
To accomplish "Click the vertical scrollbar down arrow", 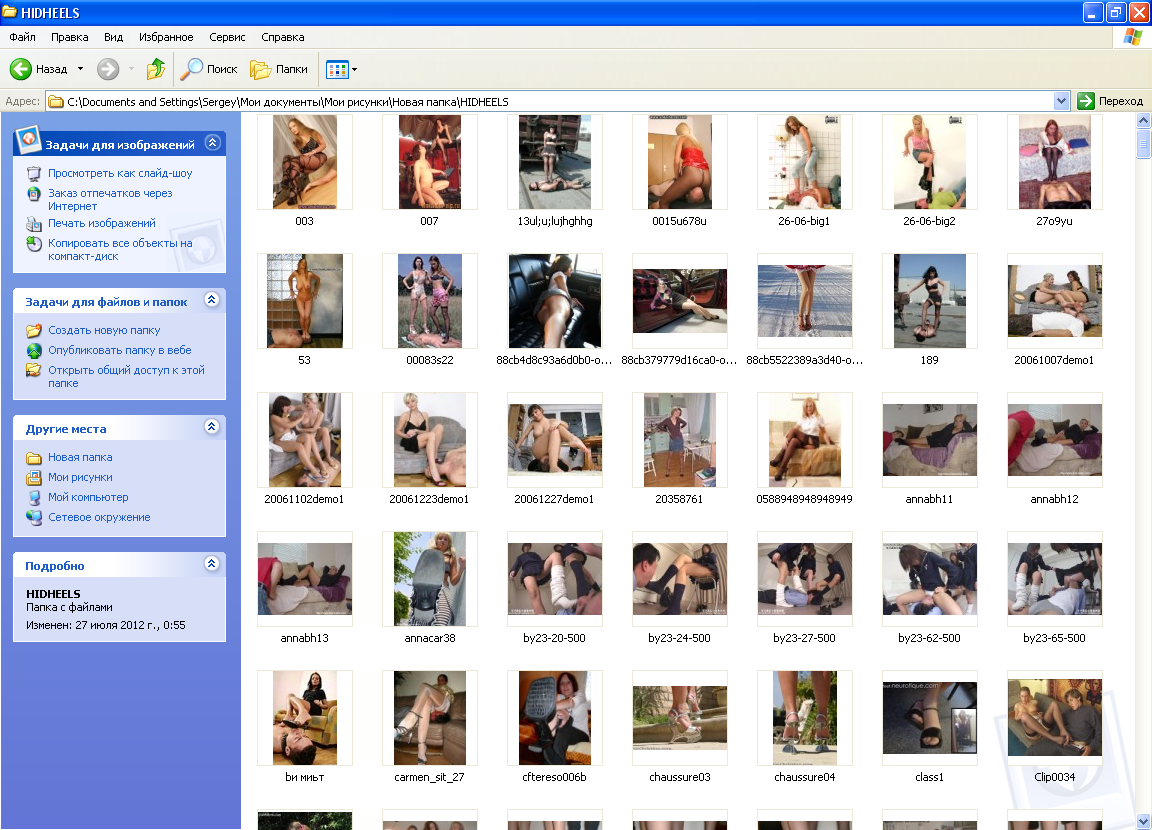I will pos(1143,821).
